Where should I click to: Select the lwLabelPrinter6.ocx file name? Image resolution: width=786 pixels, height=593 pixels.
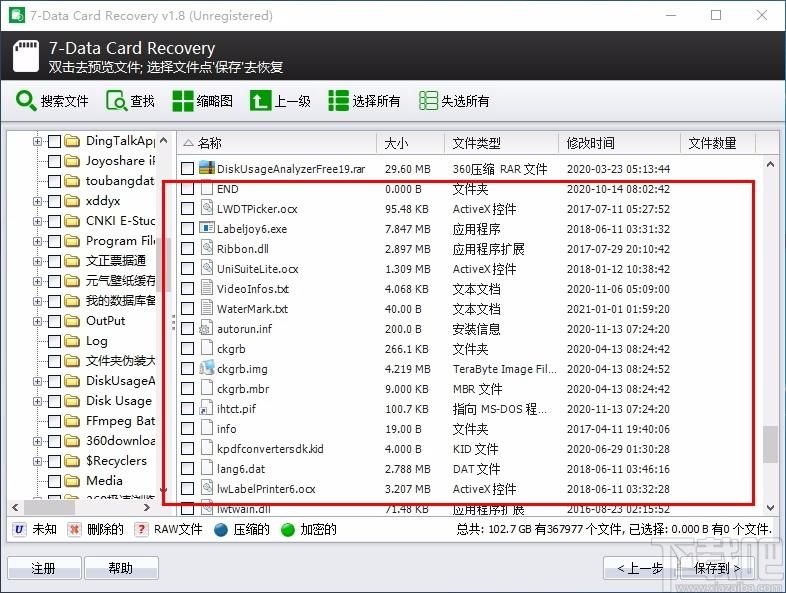[x=266, y=489]
